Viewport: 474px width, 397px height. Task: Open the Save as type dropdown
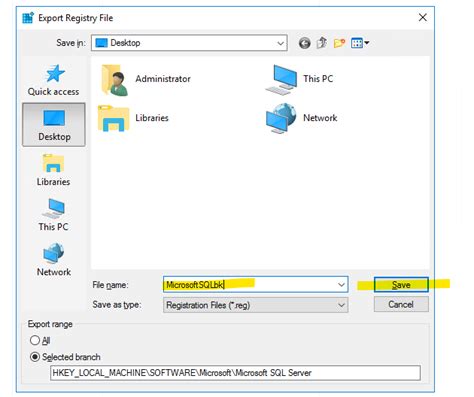tap(341, 305)
